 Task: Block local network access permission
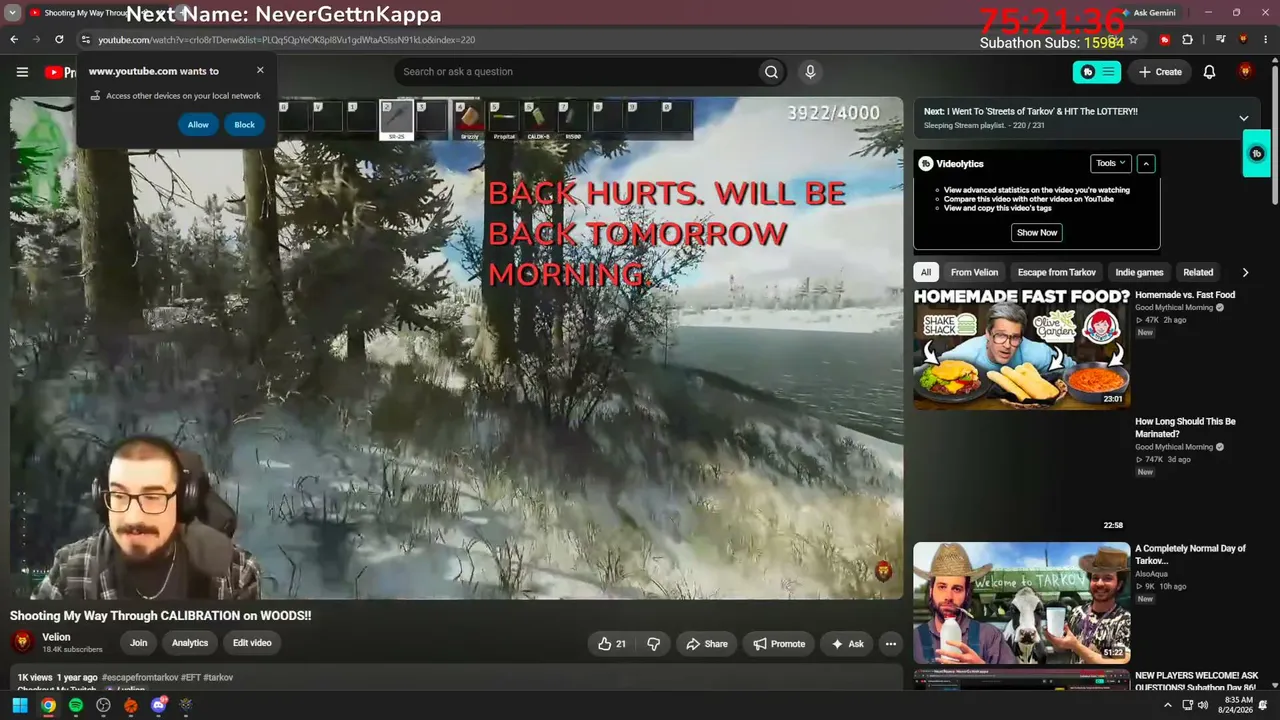coord(244,125)
